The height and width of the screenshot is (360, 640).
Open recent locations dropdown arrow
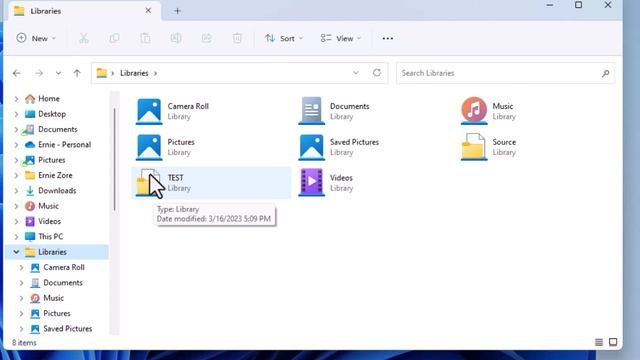58,73
